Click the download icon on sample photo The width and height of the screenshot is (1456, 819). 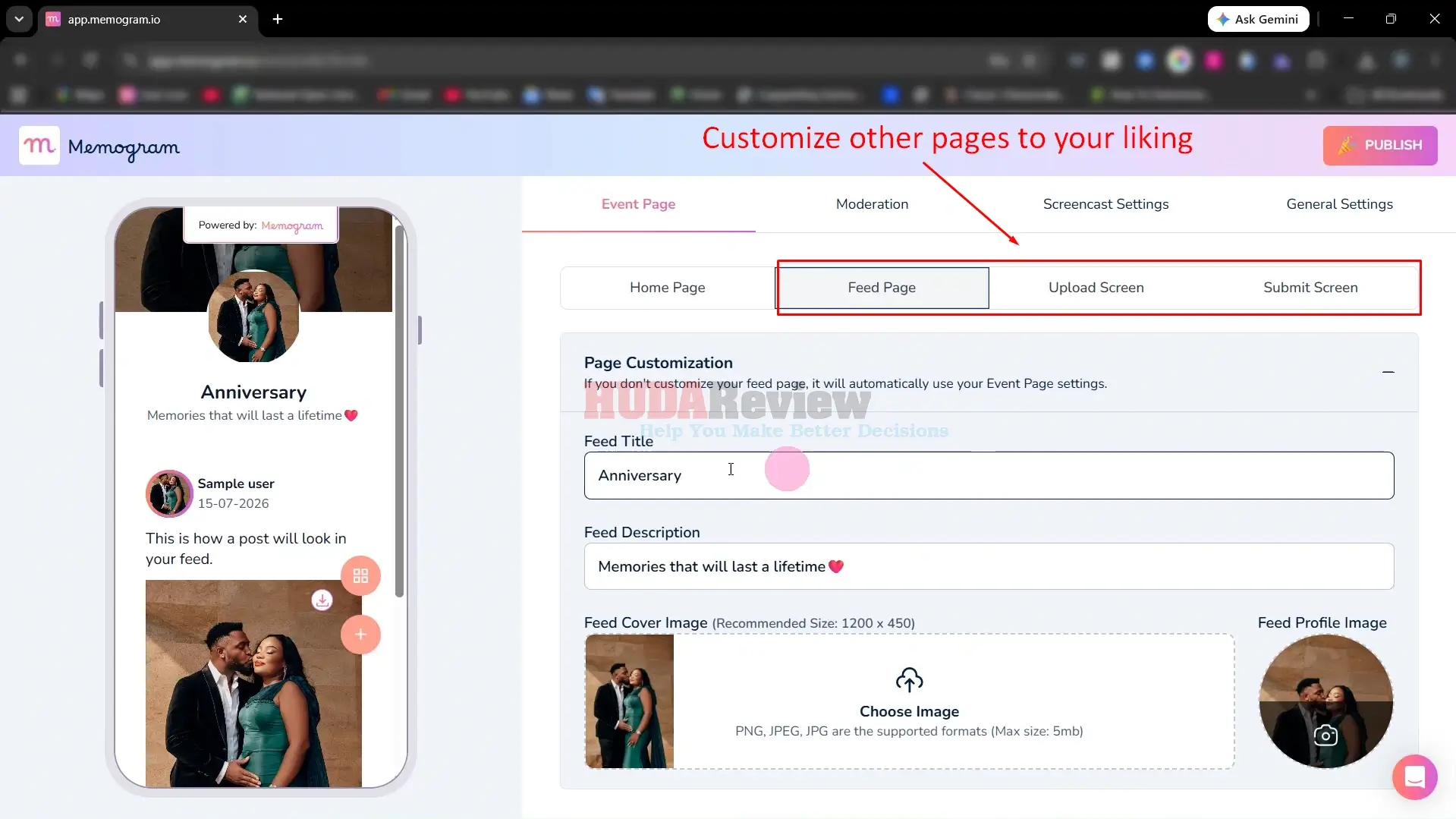(x=322, y=600)
